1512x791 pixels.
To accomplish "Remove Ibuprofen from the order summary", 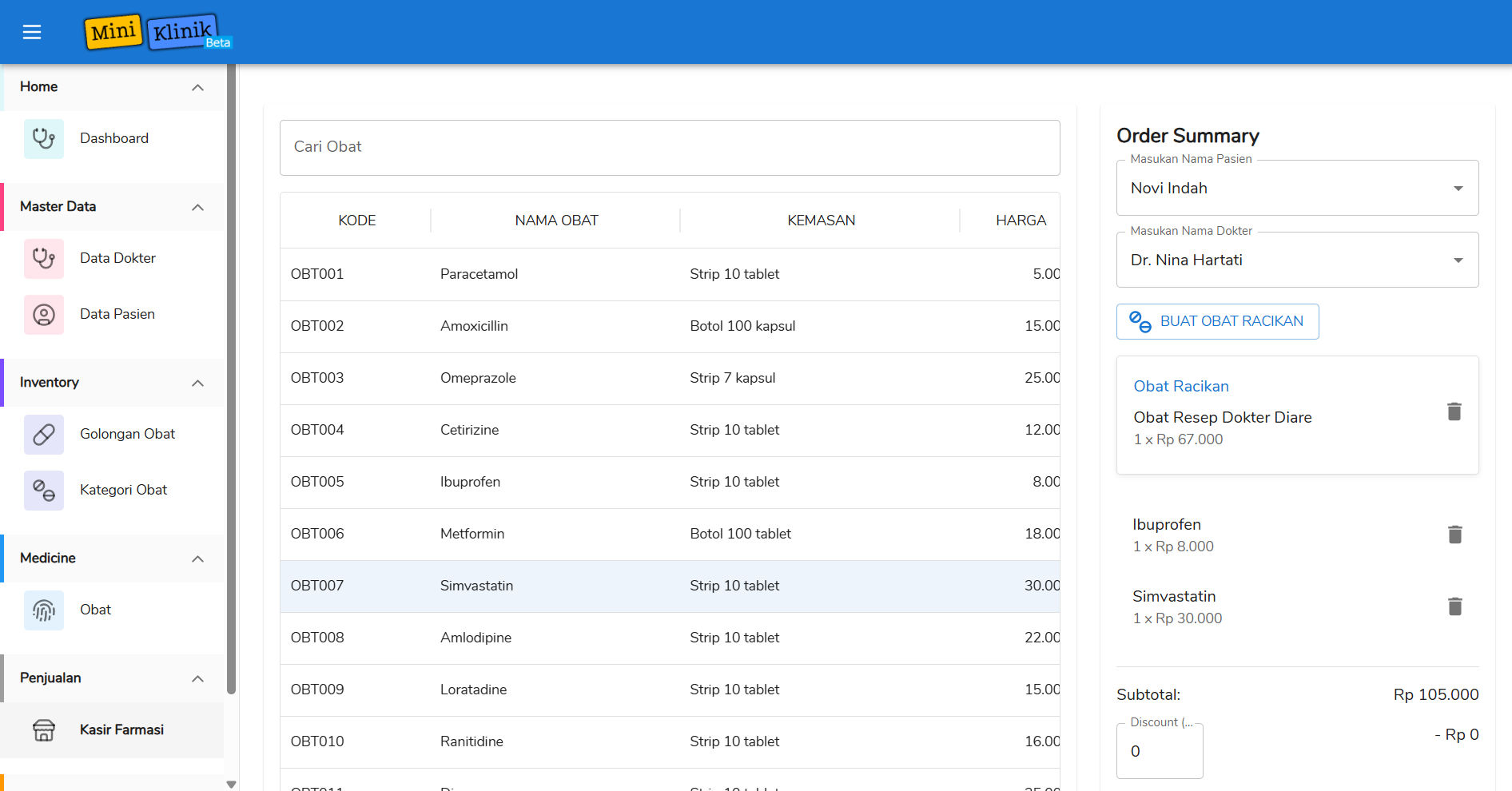I will click(x=1455, y=535).
